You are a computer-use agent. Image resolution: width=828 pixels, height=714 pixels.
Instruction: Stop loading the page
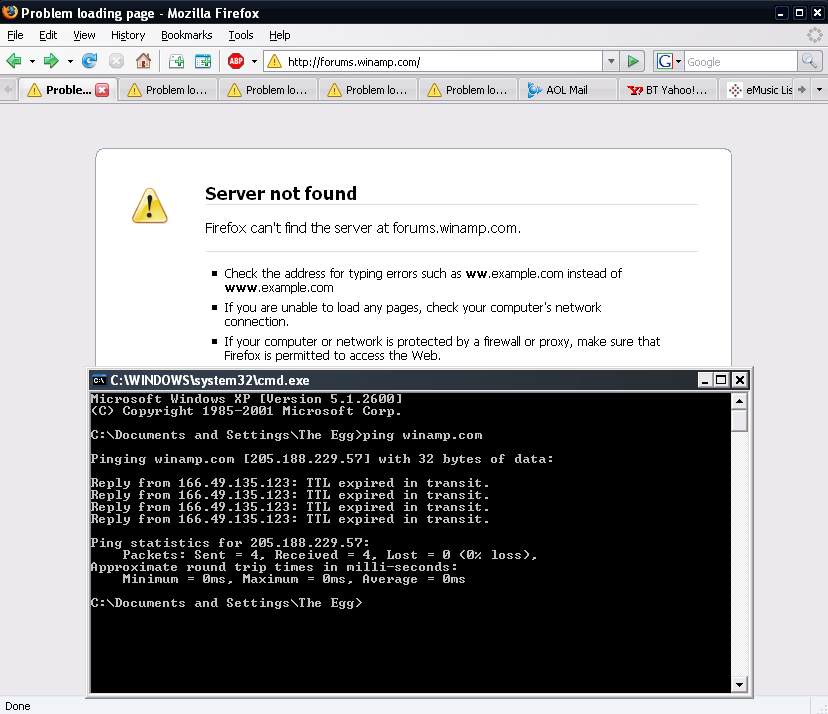(x=116, y=61)
